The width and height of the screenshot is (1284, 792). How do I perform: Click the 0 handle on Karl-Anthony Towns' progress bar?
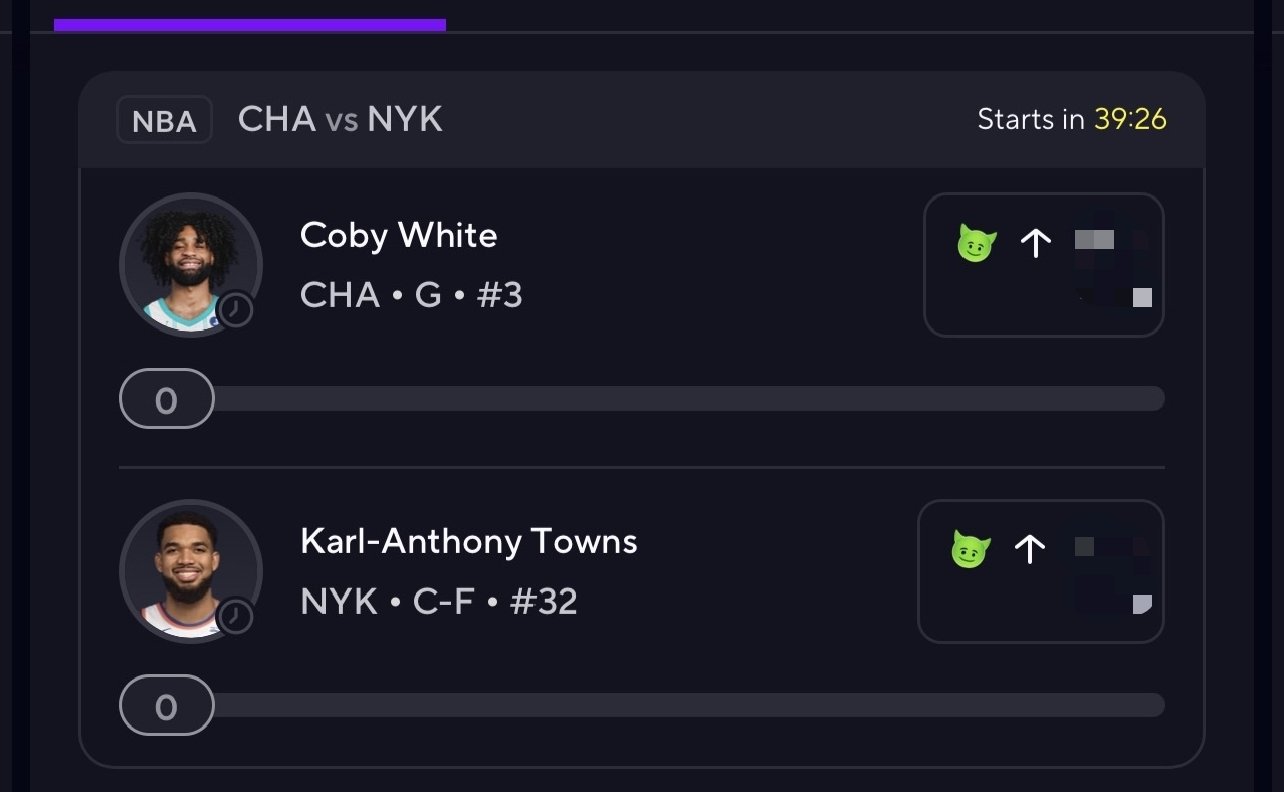pos(167,705)
